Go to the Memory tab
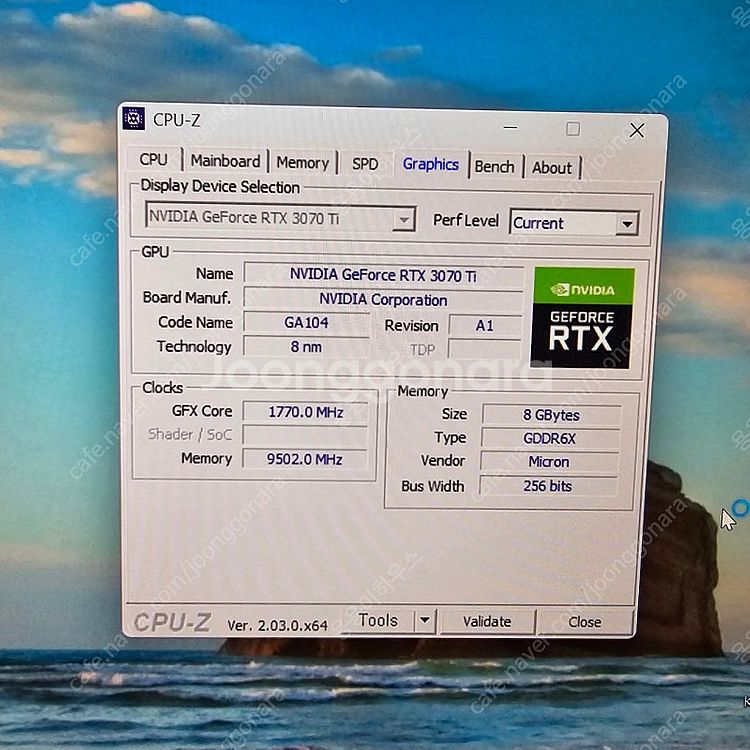 (303, 163)
